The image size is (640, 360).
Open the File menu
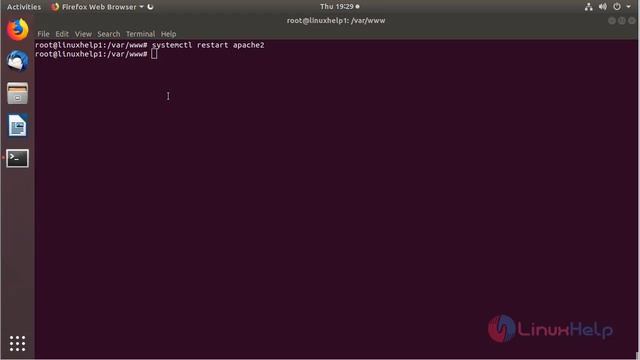(x=43, y=34)
